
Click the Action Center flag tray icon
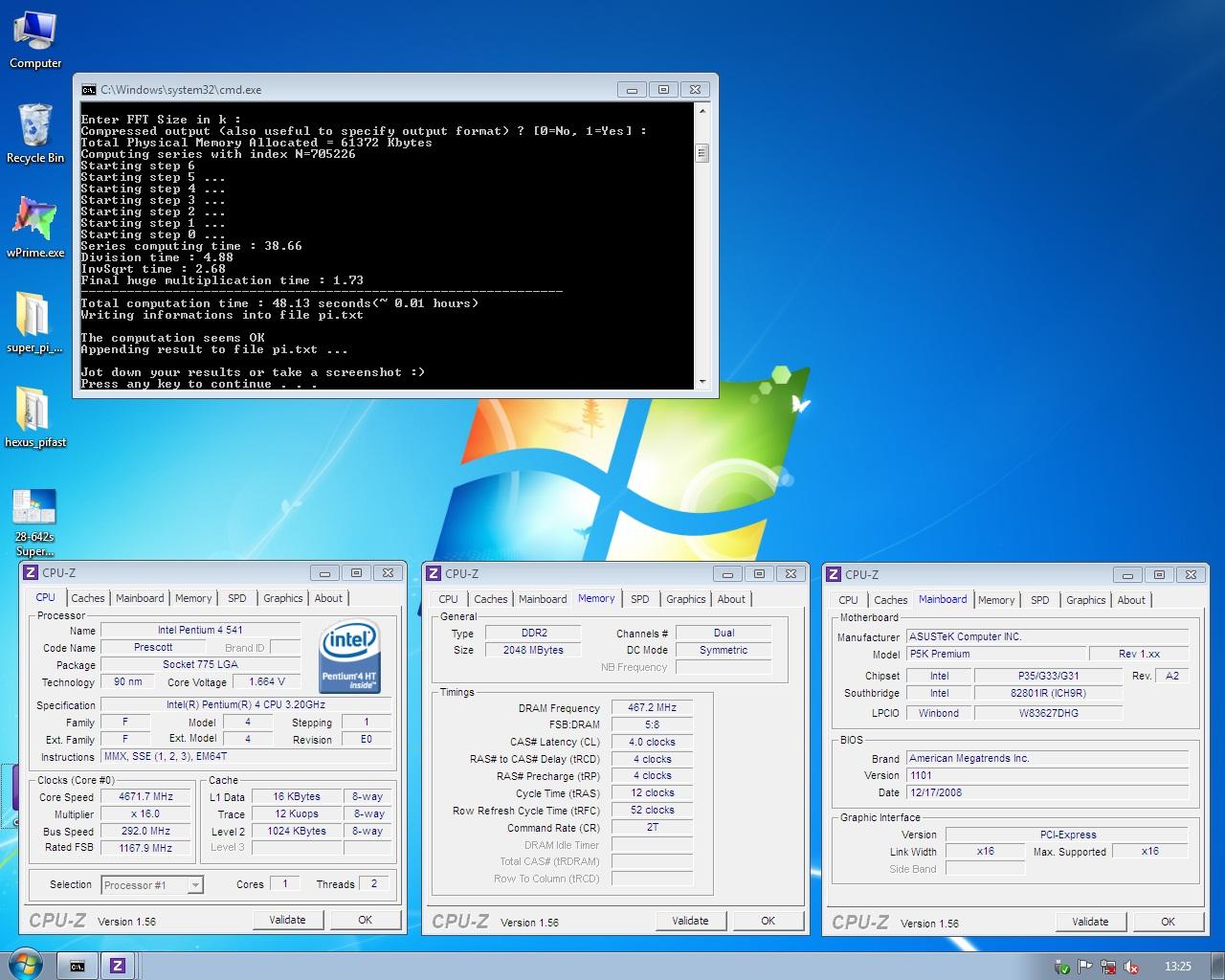pyautogui.click(x=1085, y=967)
